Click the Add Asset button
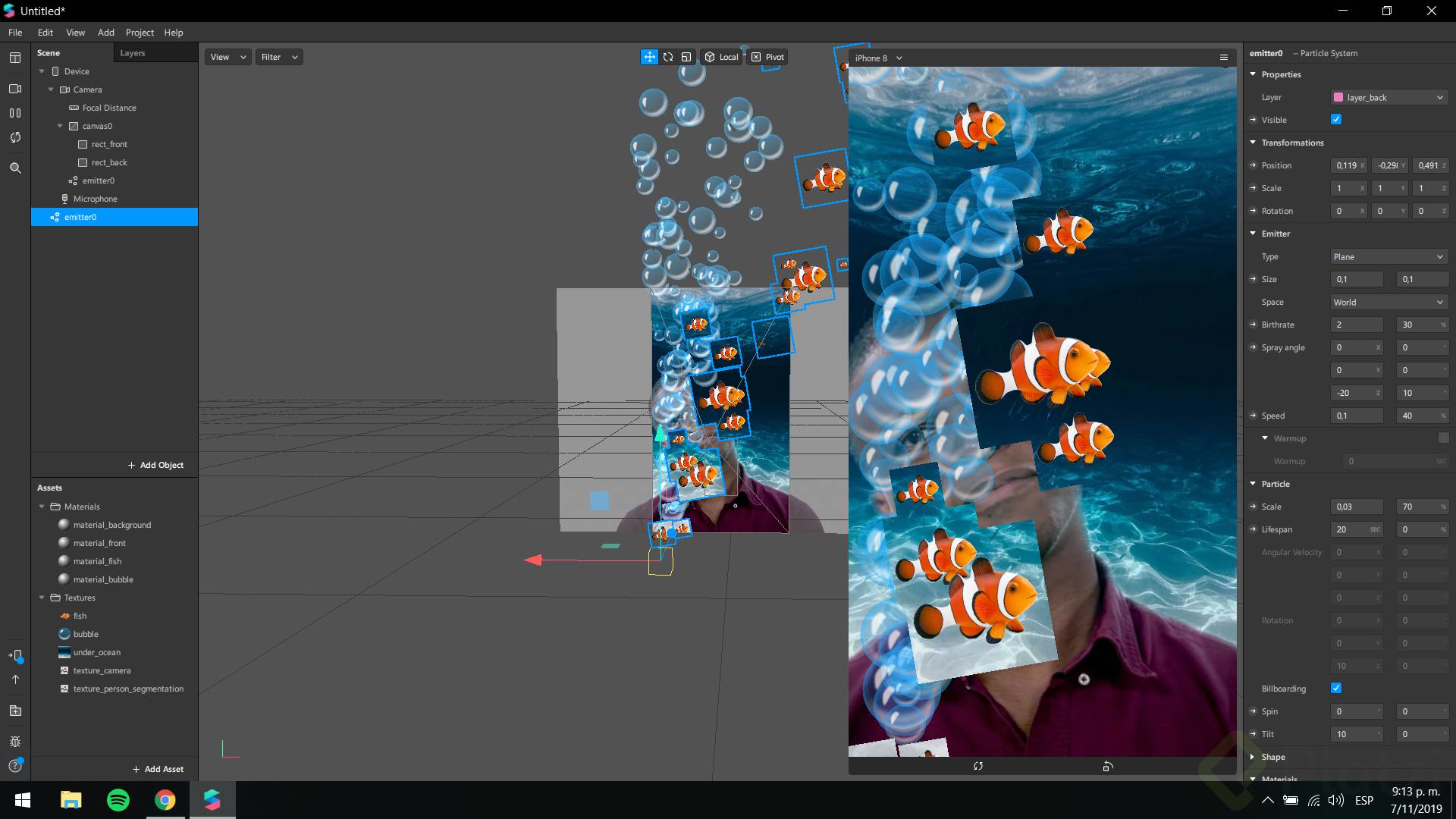 pos(158,769)
